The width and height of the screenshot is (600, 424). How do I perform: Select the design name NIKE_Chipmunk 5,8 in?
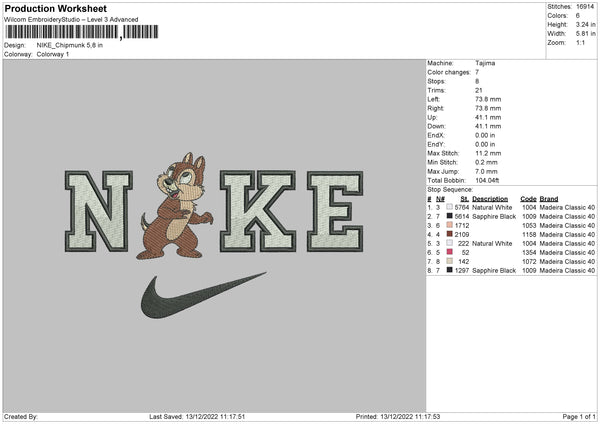tap(70, 45)
